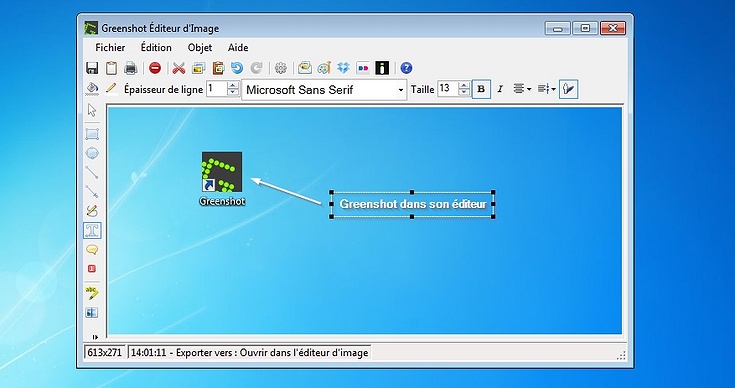
Task: Select the obfuscate blur tool
Action: (x=92, y=313)
